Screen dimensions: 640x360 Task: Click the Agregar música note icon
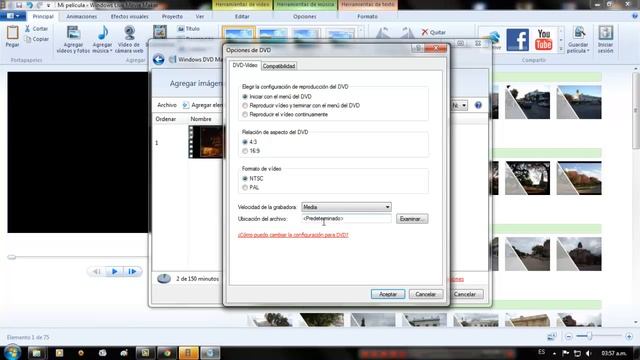point(103,33)
